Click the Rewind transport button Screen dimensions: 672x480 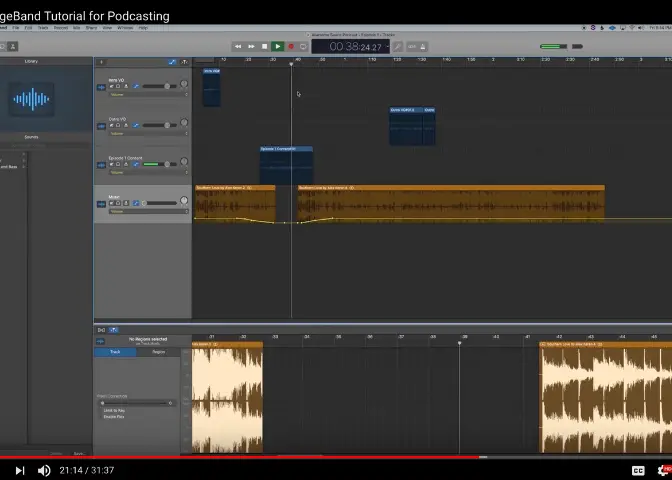point(238,46)
